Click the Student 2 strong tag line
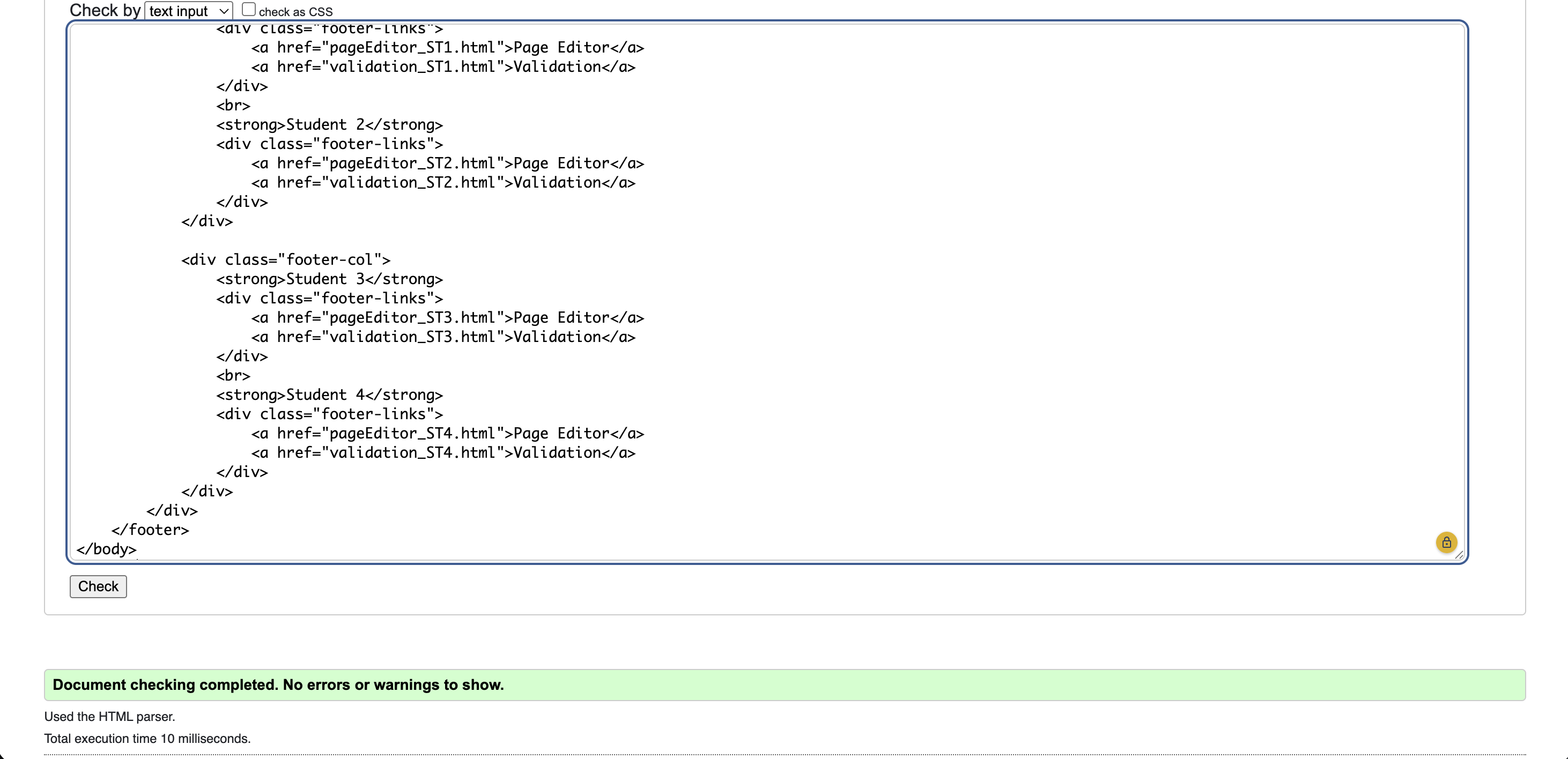 point(329,125)
